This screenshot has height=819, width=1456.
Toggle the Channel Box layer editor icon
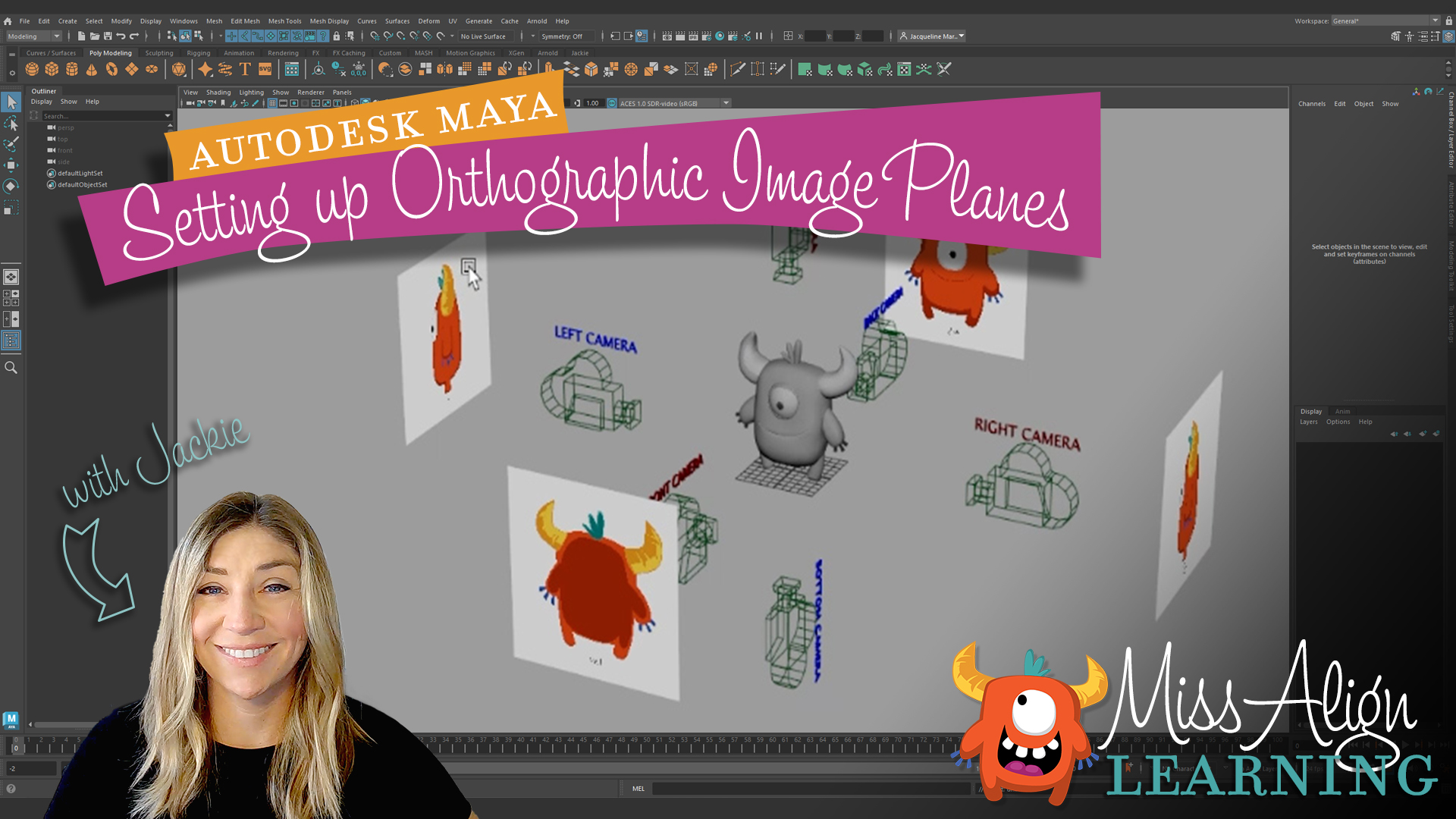click(1448, 36)
